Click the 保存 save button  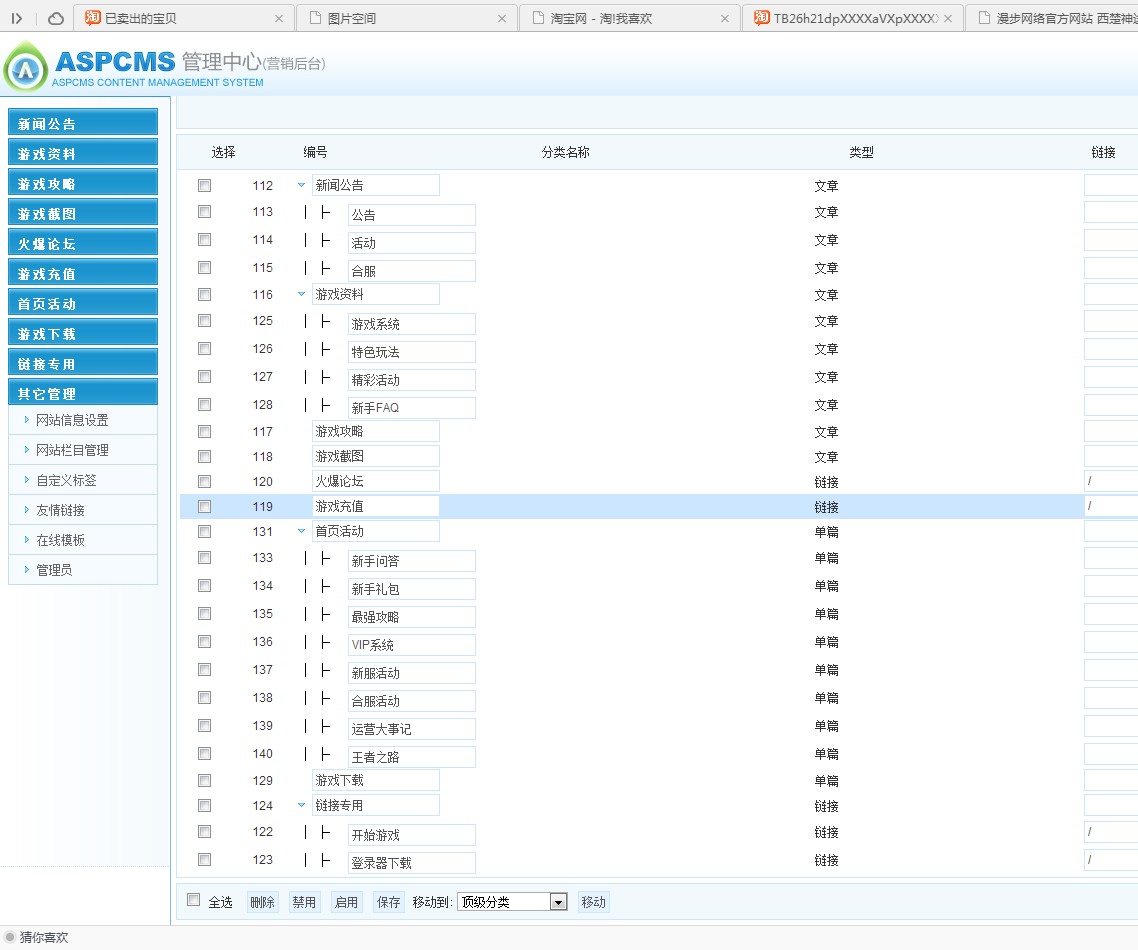(x=388, y=902)
